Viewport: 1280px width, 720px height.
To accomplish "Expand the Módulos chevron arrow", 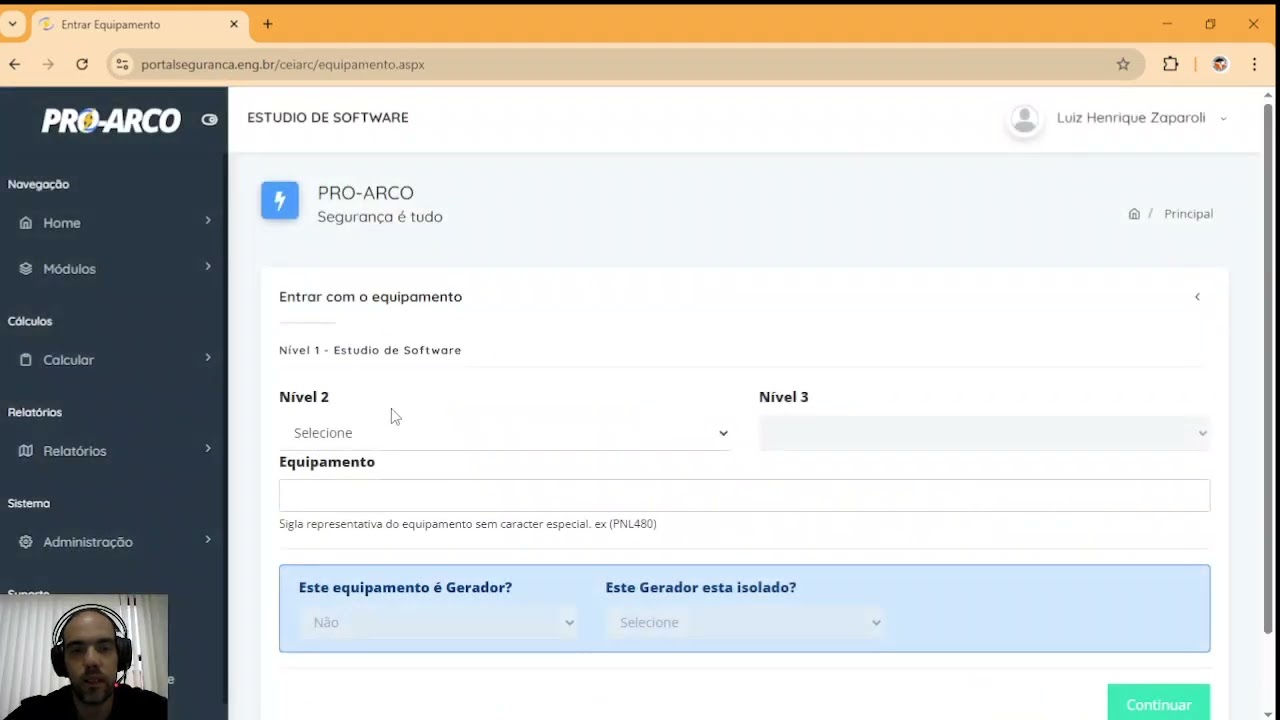I will click(208, 266).
